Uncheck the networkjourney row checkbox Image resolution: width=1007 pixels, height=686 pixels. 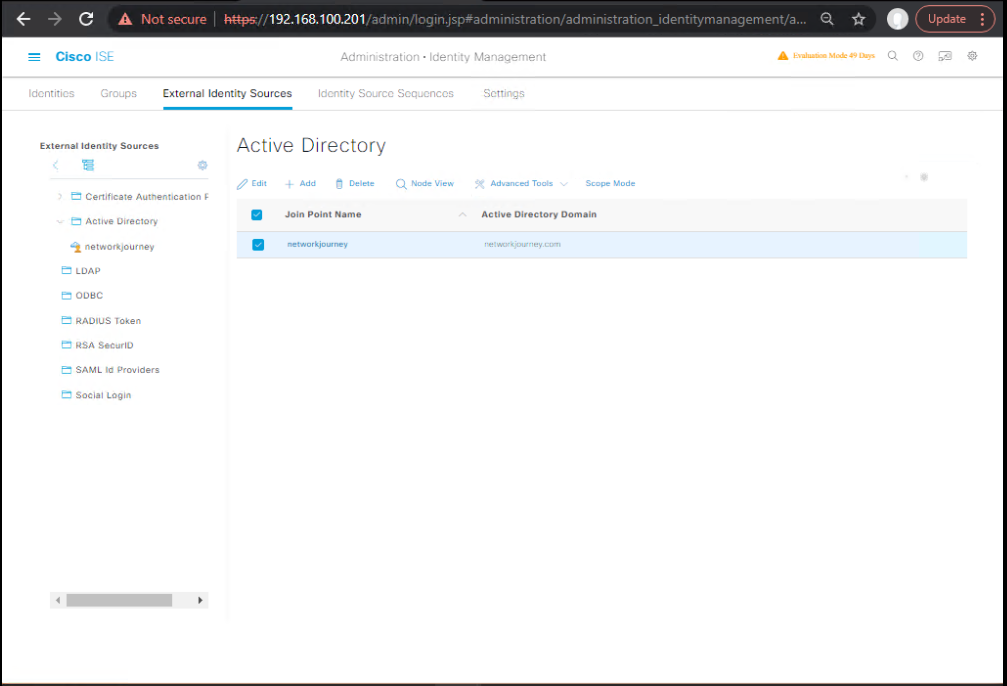click(258, 245)
